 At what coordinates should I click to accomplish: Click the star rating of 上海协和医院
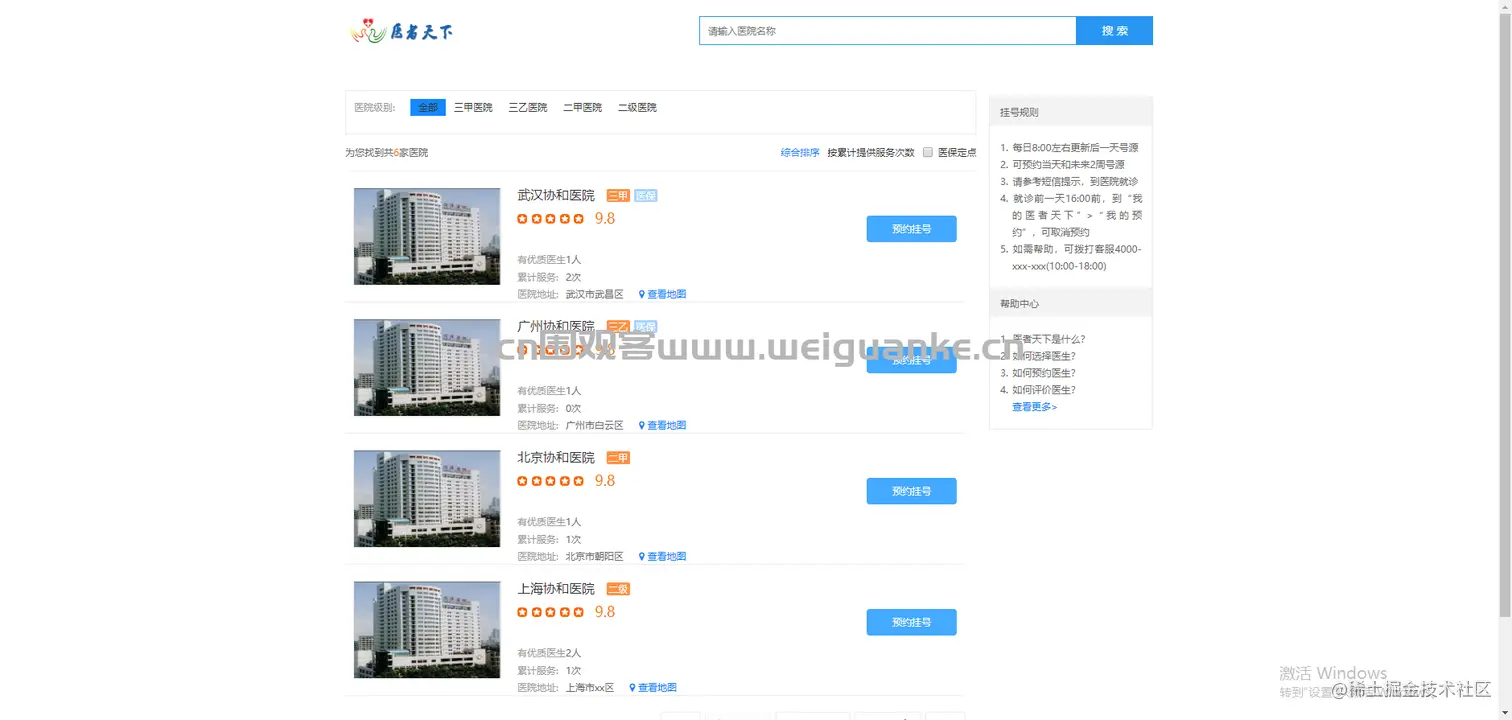point(551,612)
